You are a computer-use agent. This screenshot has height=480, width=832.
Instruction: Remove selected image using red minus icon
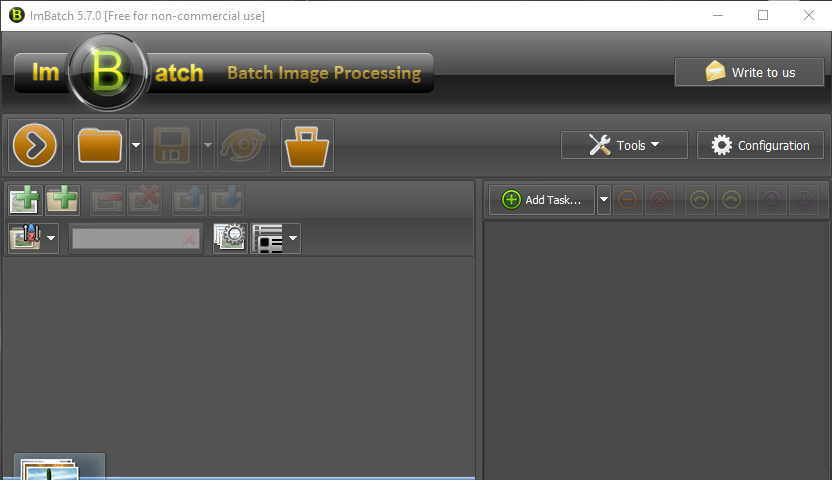coord(107,200)
